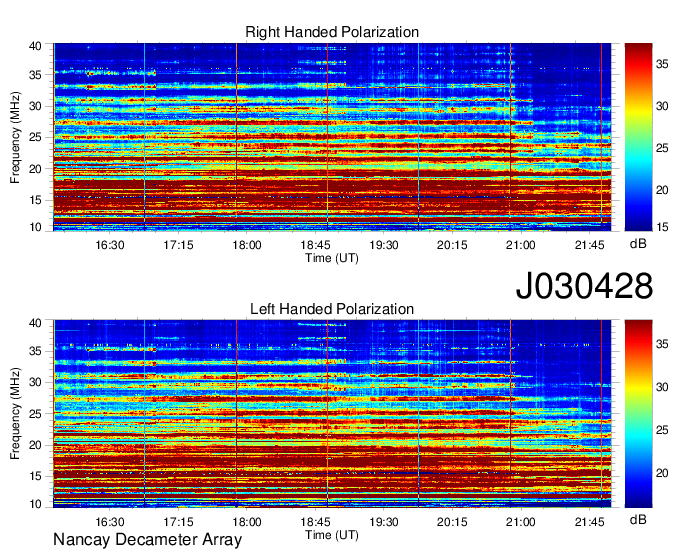Image resolution: width=680 pixels, height=552 pixels.
Task: Click the '35' frequency tick on Right Handed plot
Action: coord(35,75)
